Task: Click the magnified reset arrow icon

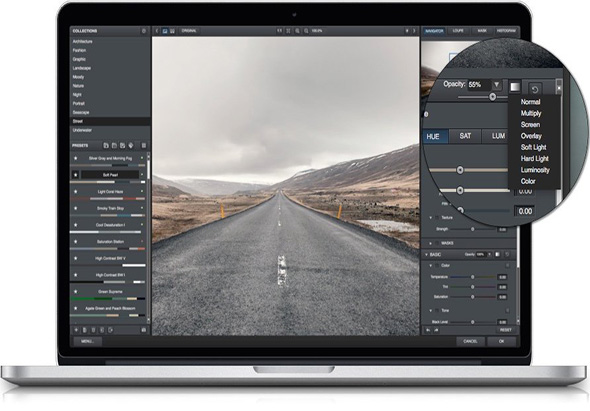Action: tap(535, 88)
